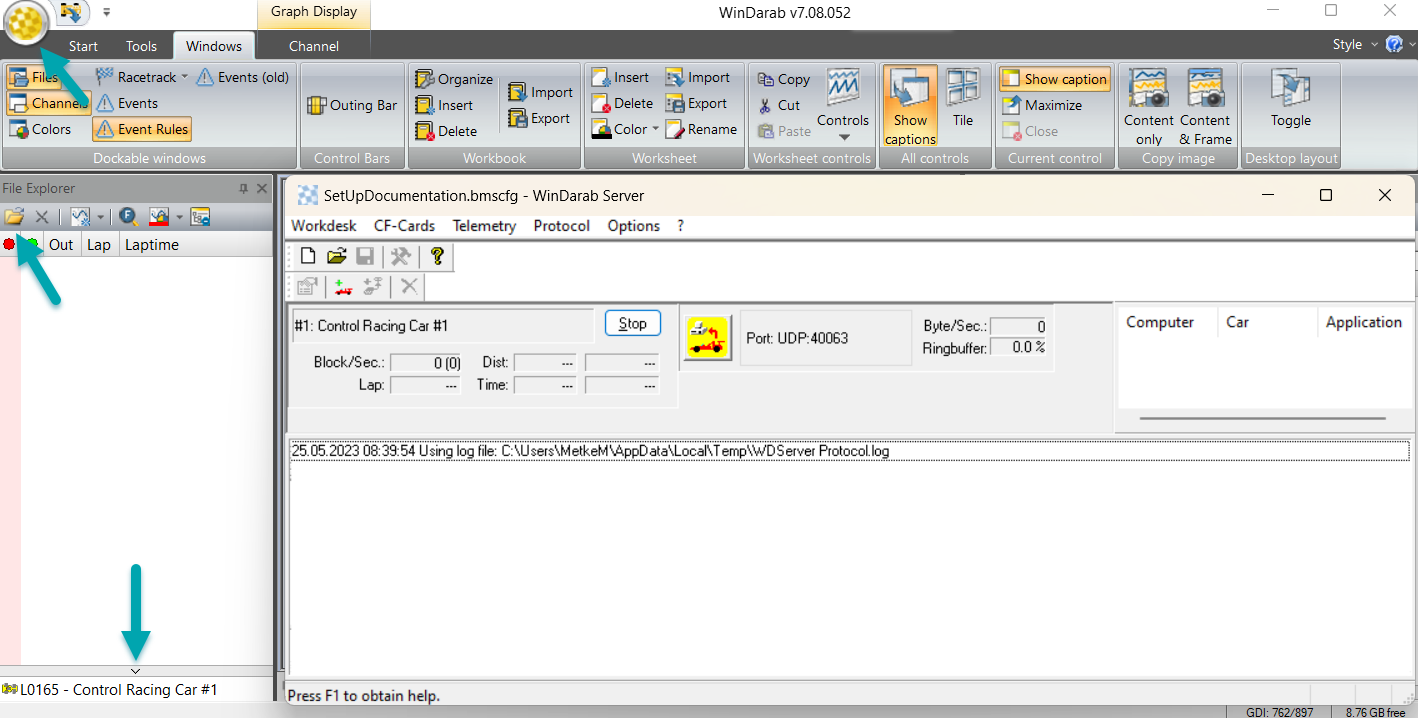1418x718 pixels.
Task: Expand dropdown arrow next to snowflake graph icon
Action: 100,216
